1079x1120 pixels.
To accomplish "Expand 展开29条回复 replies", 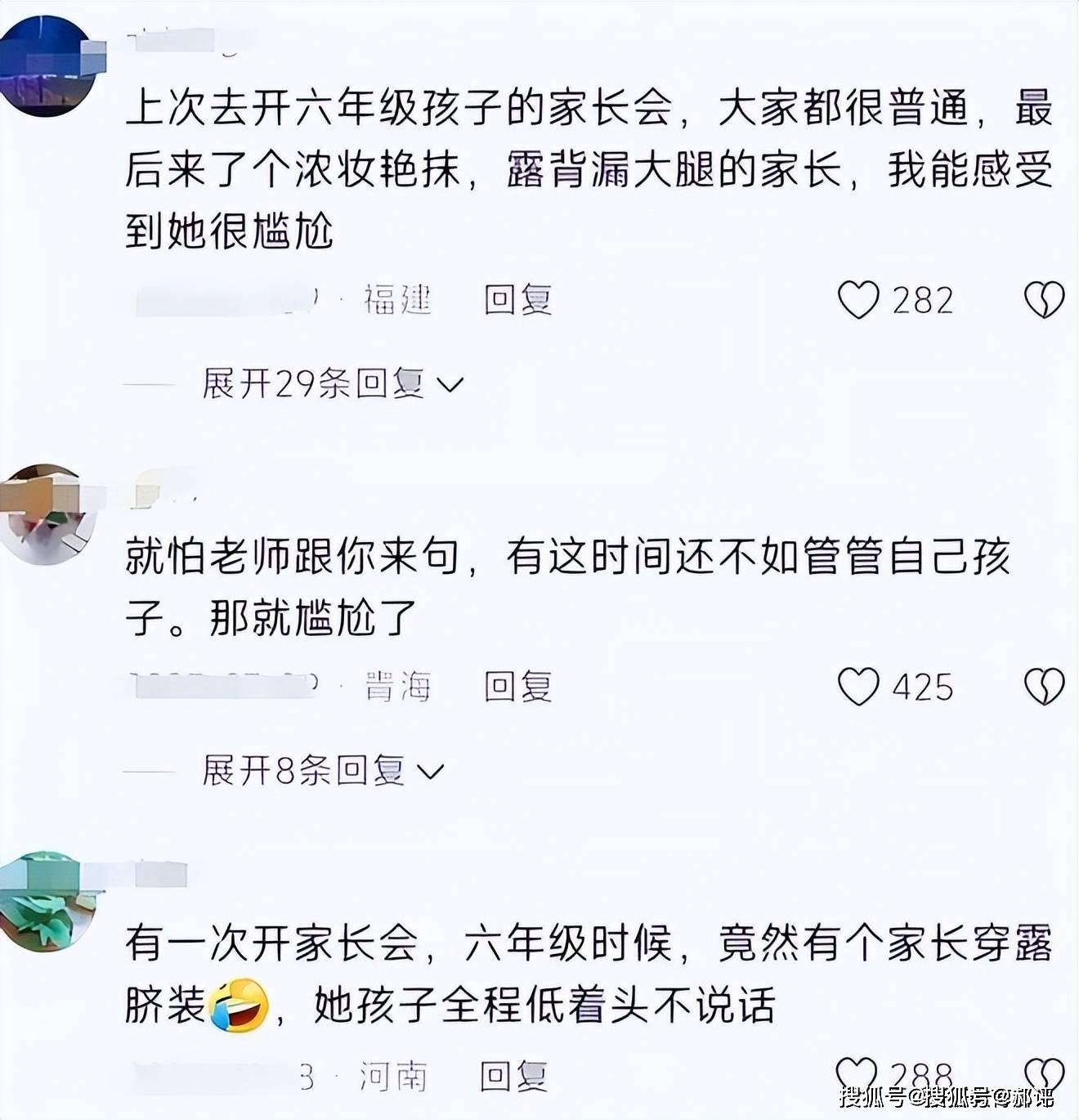I will point(333,383).
